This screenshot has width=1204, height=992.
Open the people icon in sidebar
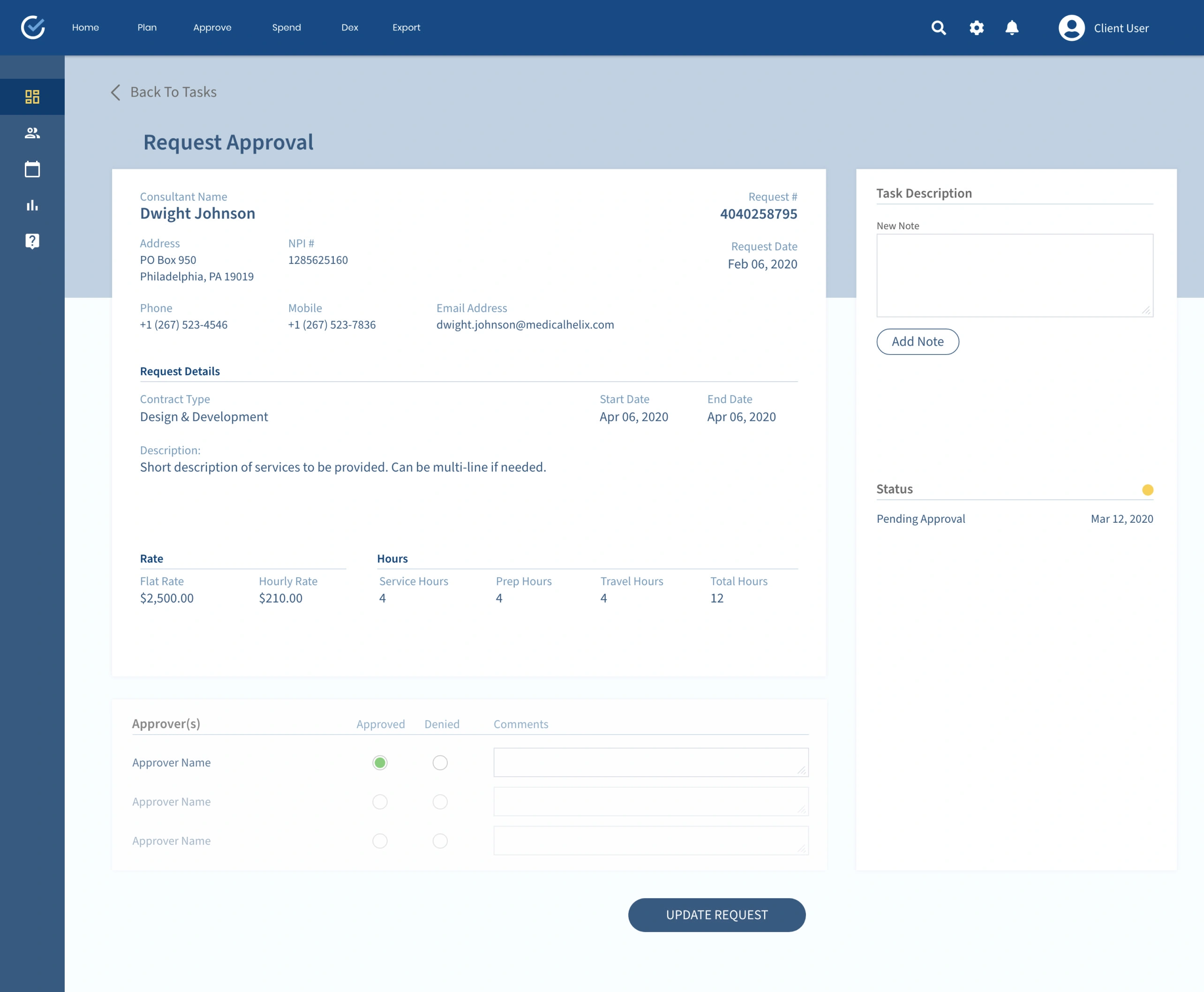[32, 133]
